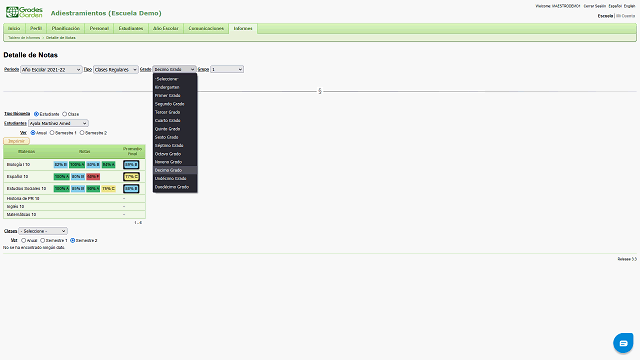Select the Clase radio button
The image size is (640, 360).
[x=64, y=114]
